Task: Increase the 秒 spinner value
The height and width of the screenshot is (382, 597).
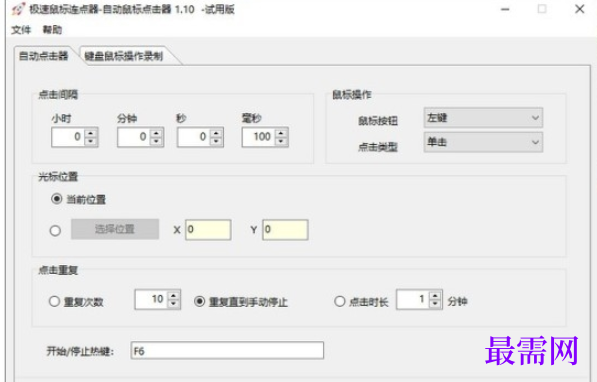Action: (x=216, y=133)
